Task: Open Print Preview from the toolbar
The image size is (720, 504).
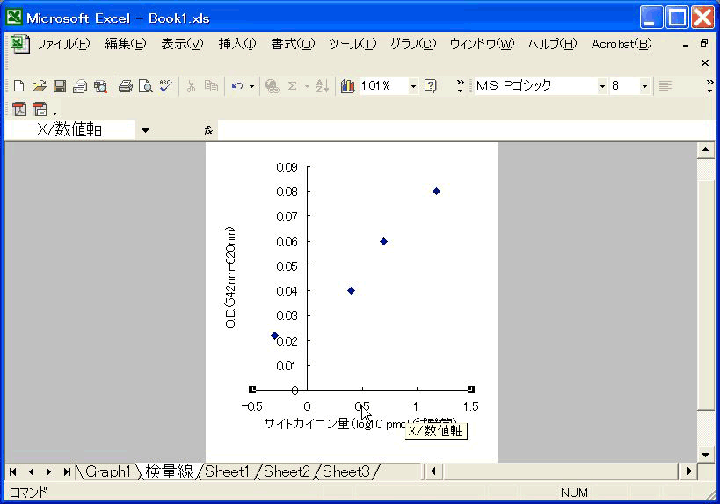Action: (x=145, y=87)
